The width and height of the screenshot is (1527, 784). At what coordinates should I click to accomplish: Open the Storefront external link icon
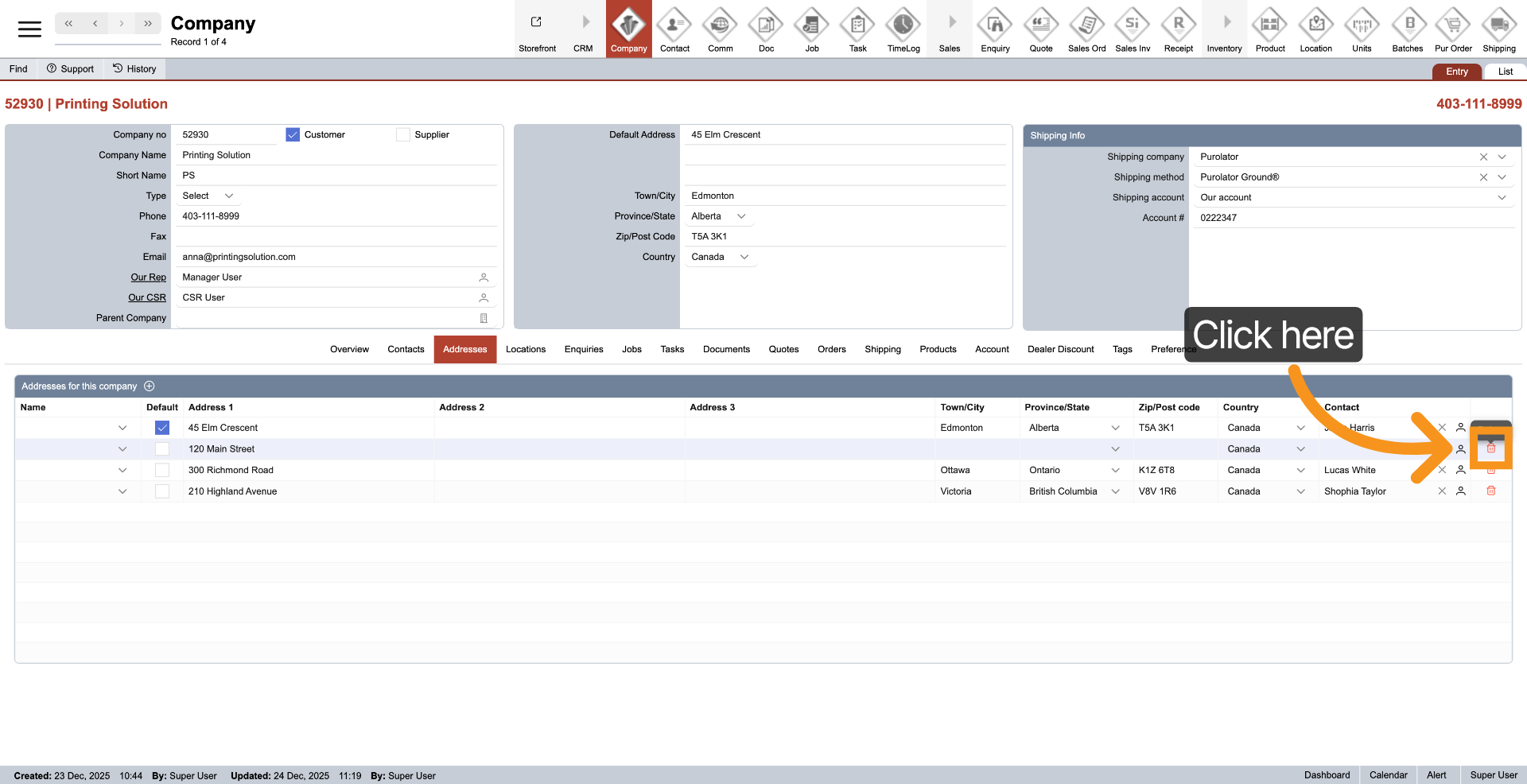click(x=537, y=24)
